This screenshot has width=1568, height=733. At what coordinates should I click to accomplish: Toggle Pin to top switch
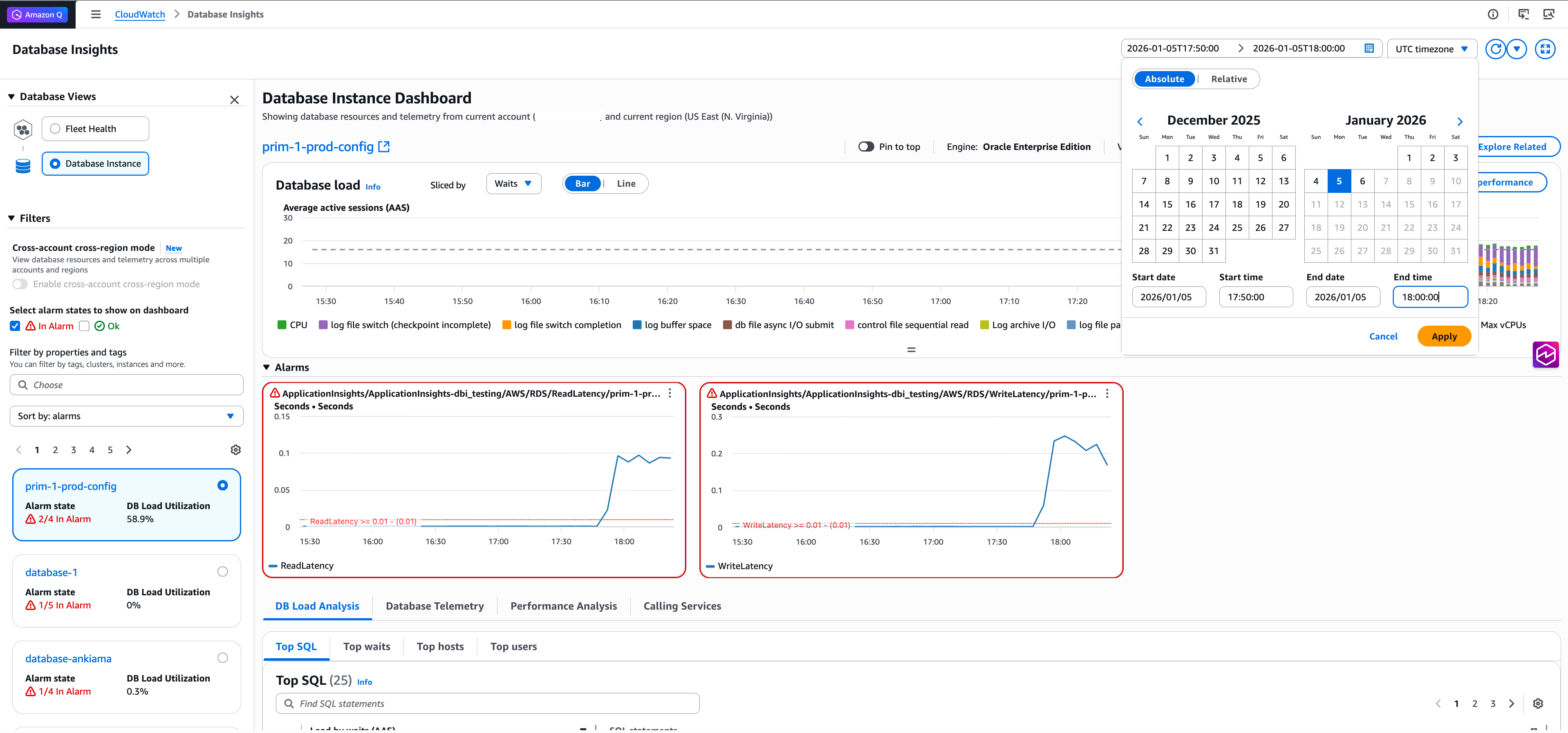tap(866, 147)
